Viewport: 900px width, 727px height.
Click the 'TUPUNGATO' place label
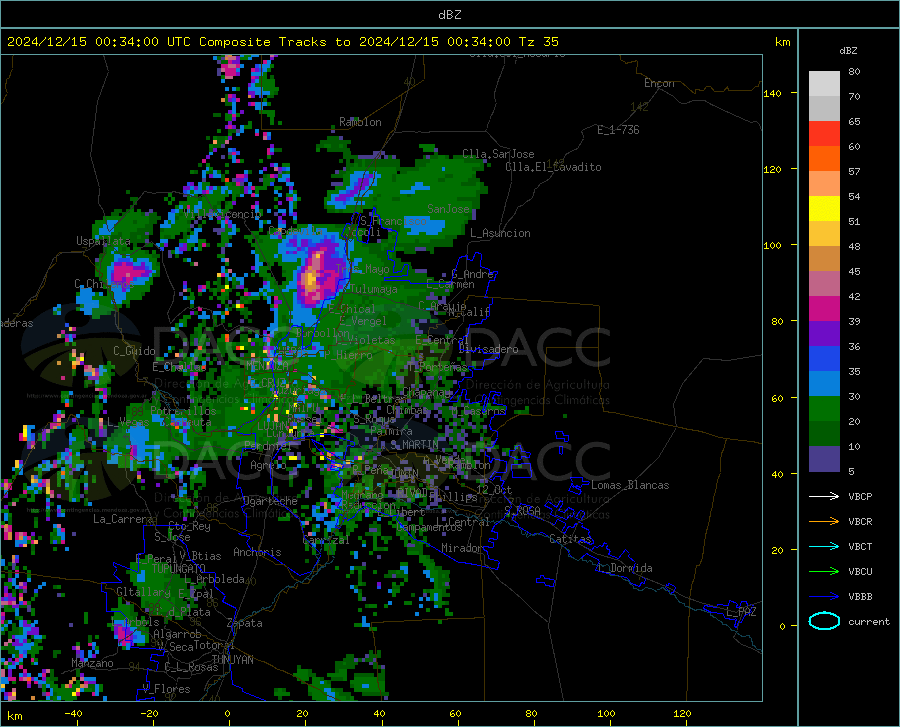[x=179, y=569]
